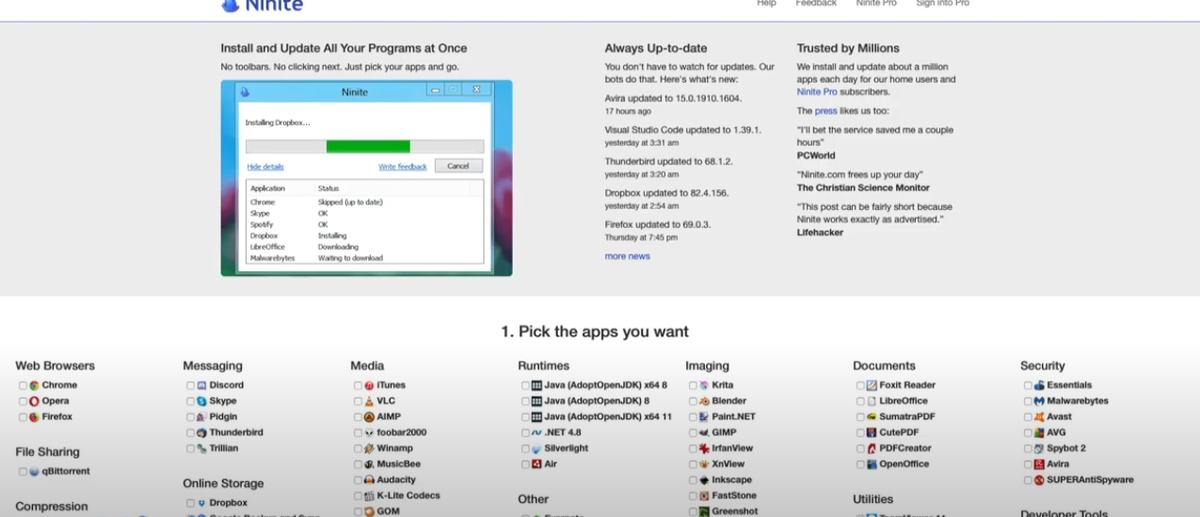Check the Java (AdoptOpenJDK) x64 11 box
Viewport: 1200px width, 517px height.
tap(525, 417)
